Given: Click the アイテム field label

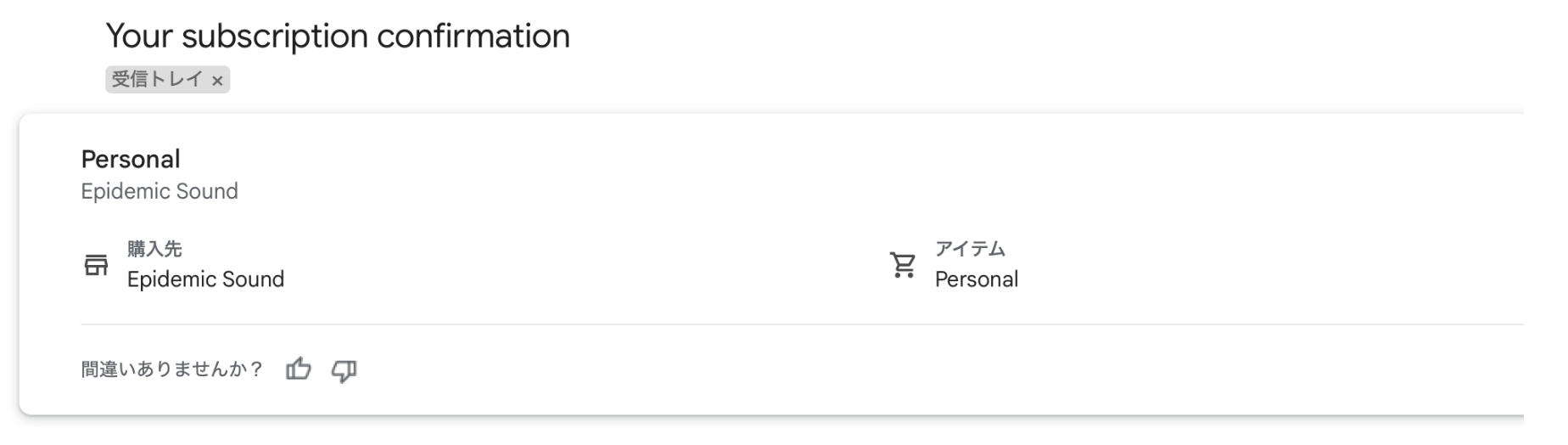Looking at the screenshot, I should pos(970,249).
